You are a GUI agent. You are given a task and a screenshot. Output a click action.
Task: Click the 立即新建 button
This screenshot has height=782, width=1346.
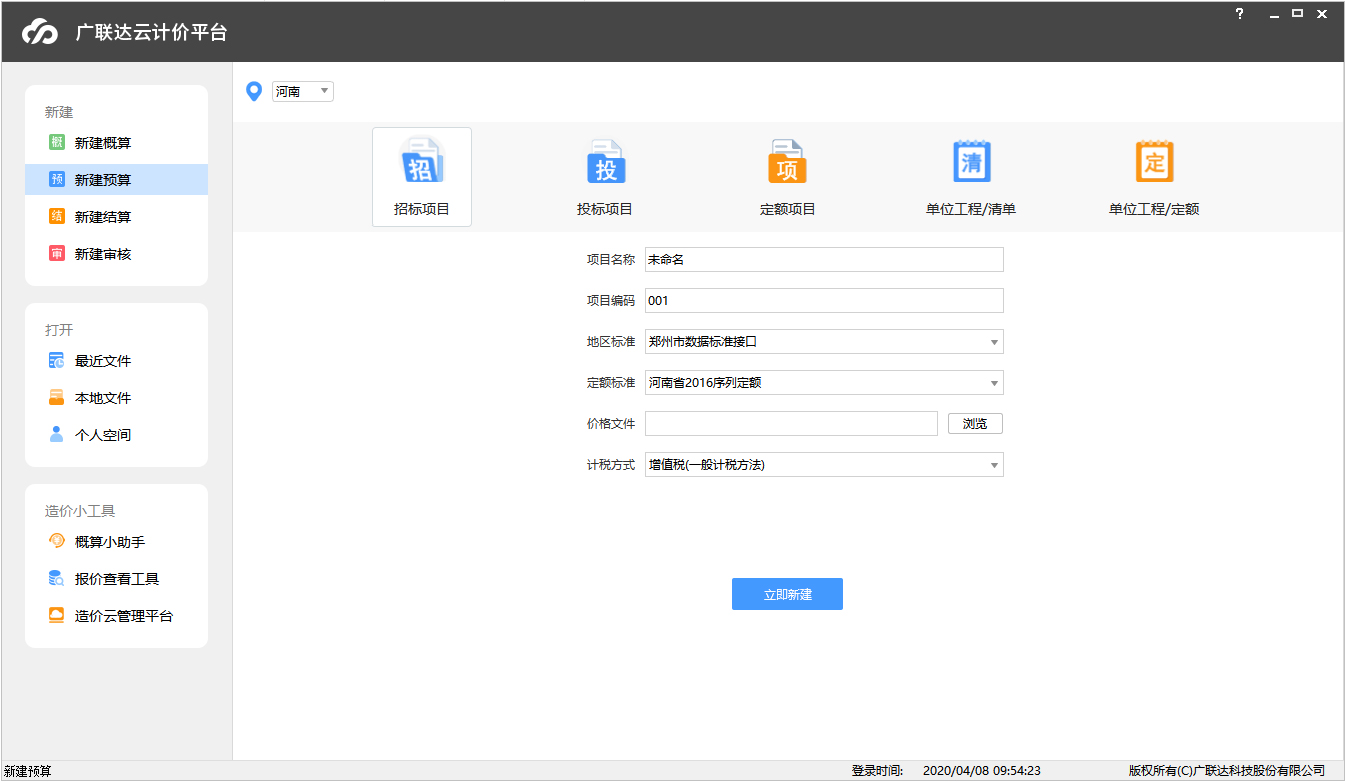(x=787, y=594)
